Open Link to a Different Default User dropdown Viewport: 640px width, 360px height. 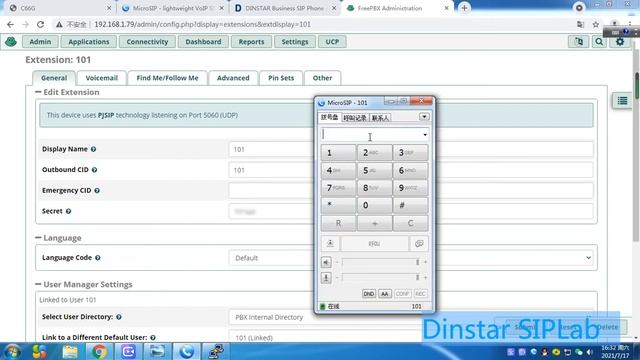(x=411, y=338)
